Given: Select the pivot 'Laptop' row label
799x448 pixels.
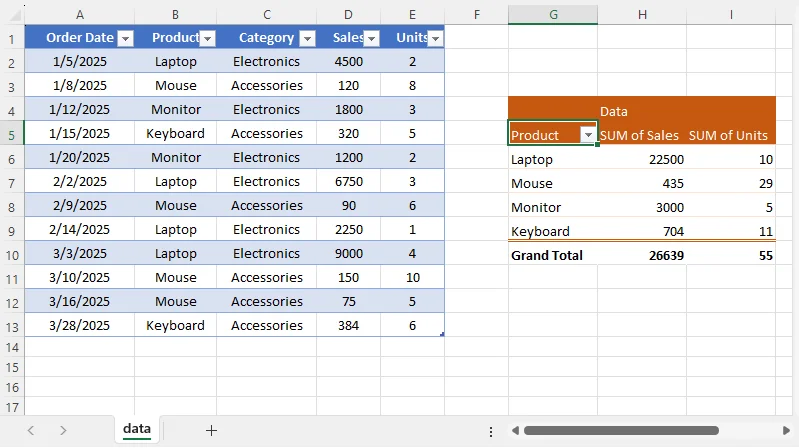Looking at the screenshot, I should 553,160.
